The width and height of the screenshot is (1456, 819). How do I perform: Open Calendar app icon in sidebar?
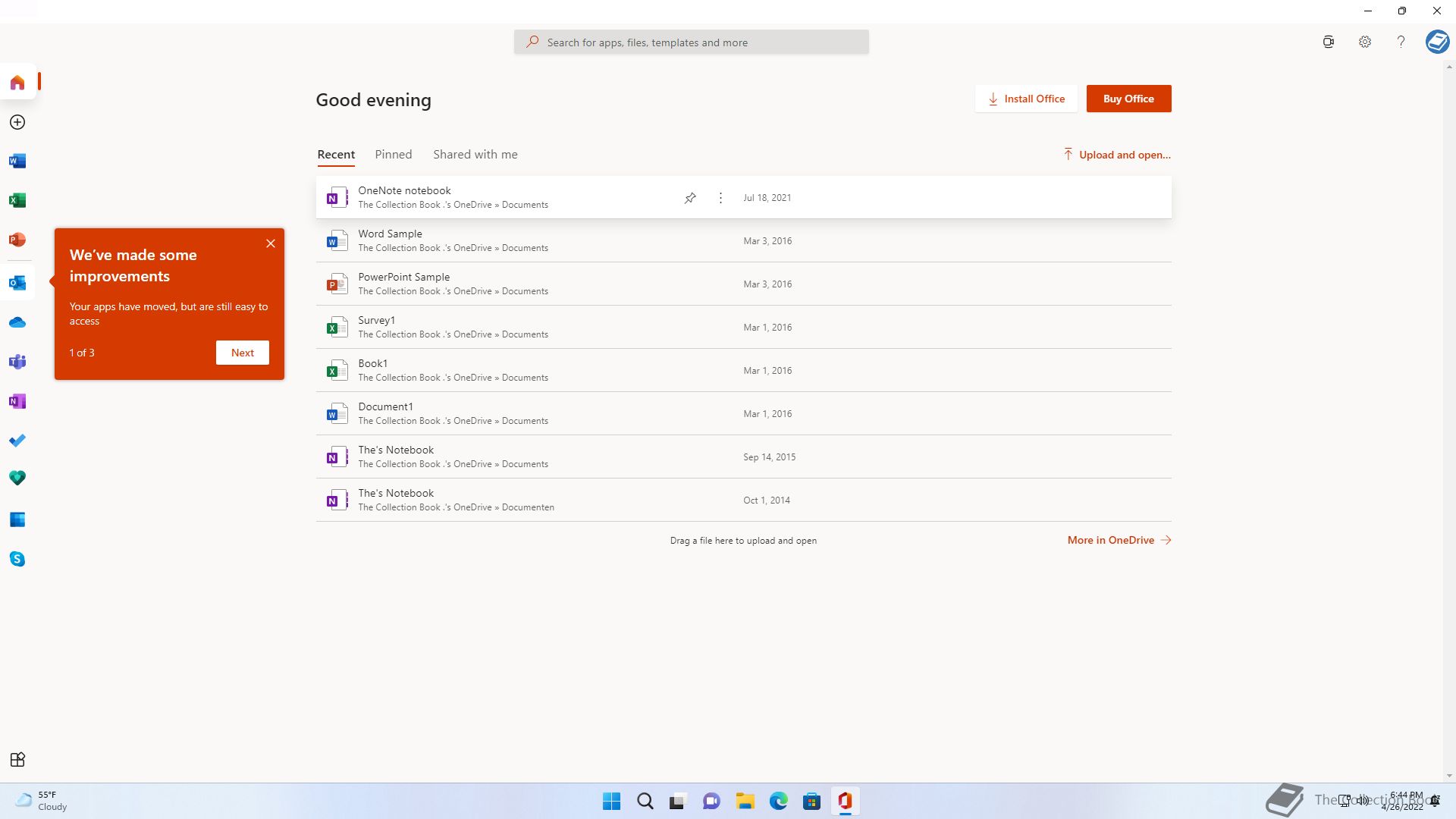click(17, 519)
